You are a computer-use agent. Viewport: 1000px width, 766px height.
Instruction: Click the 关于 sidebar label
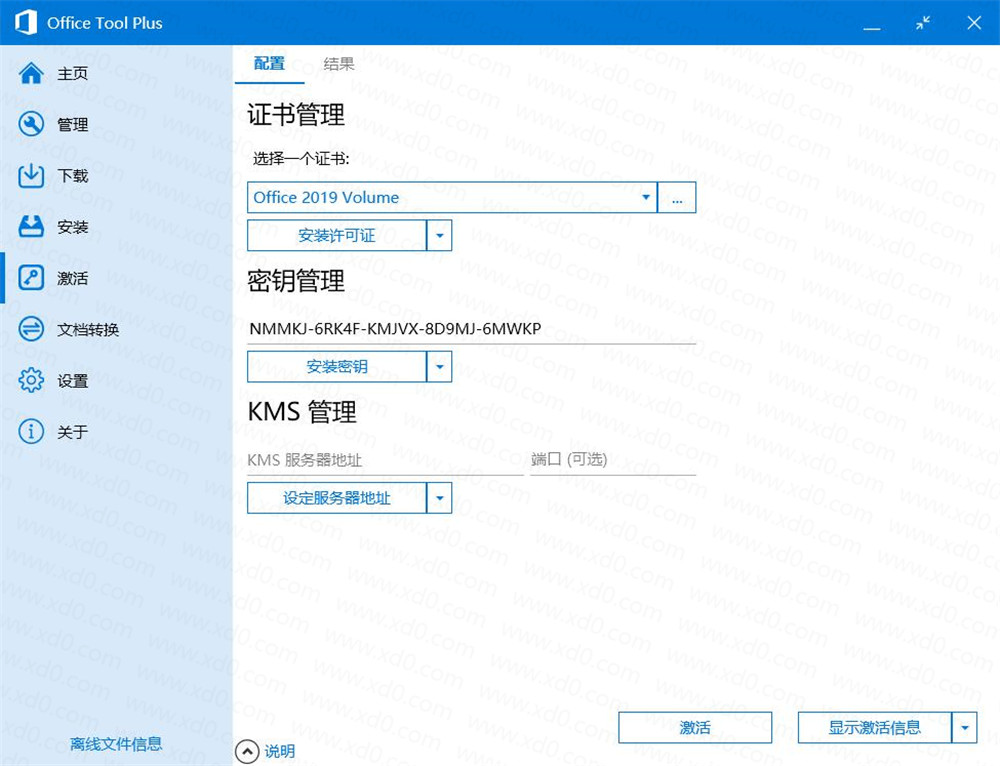(x=73, y=432)
